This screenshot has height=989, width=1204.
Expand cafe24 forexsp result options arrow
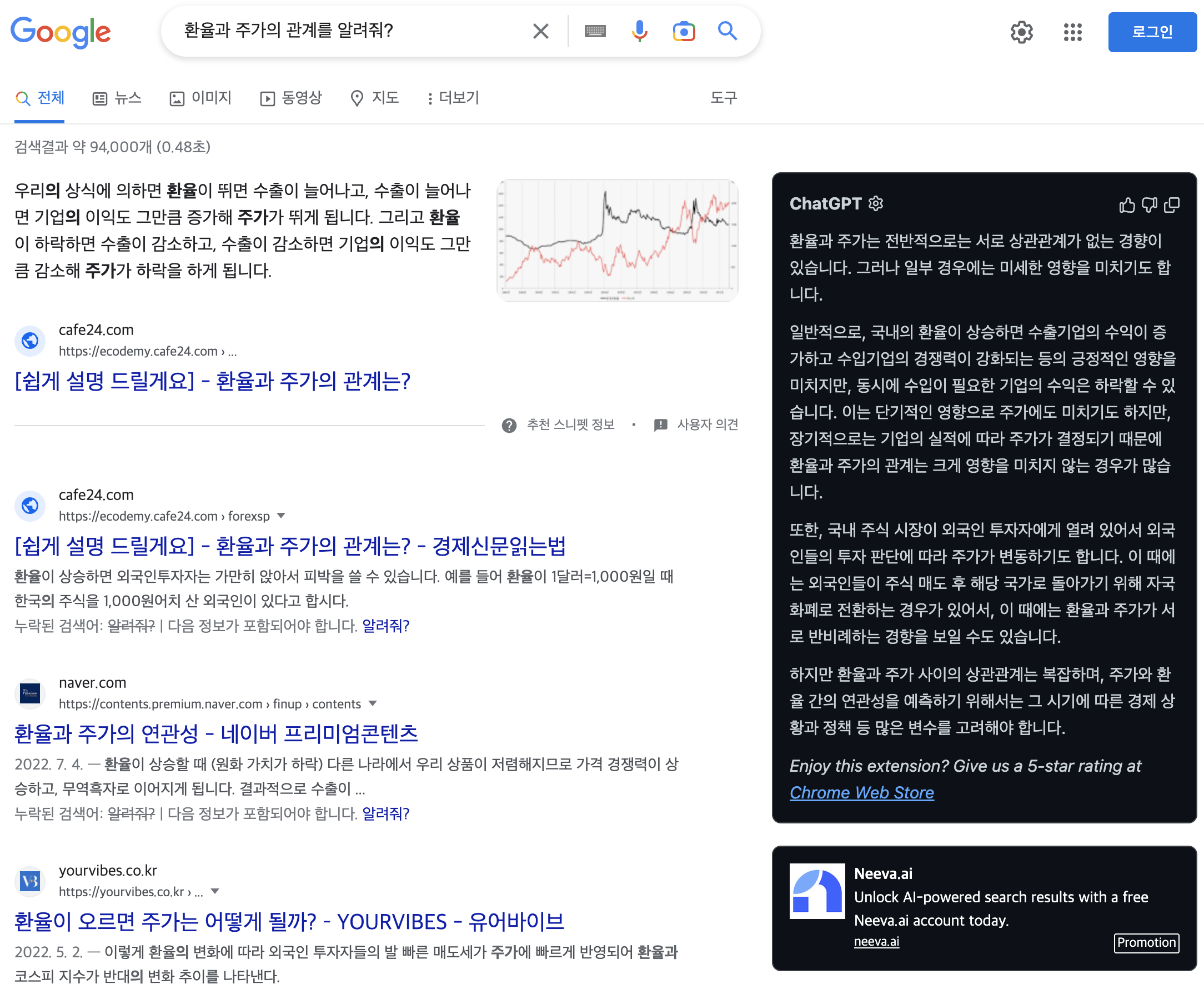(x=280, y=516)
